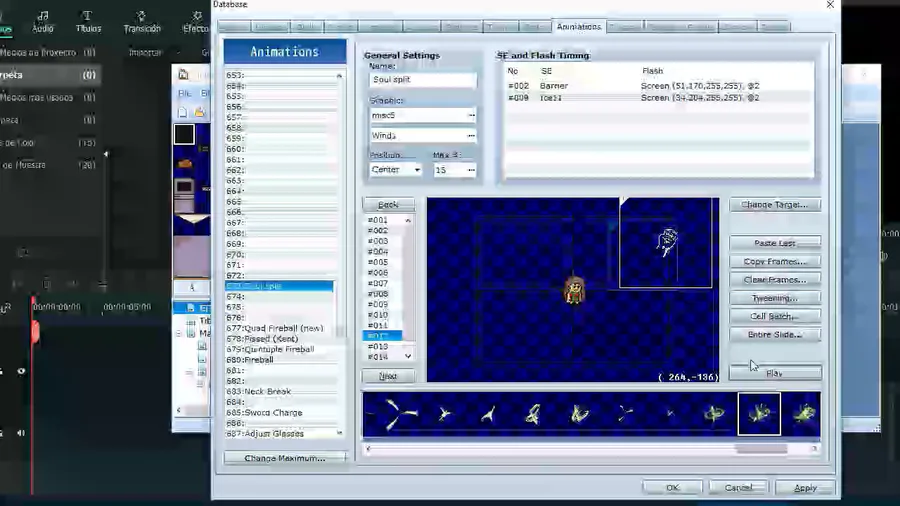Select animation 687:Adjust Glasses
The width and height of the screenshot is (900, 506).
(279, 434)
